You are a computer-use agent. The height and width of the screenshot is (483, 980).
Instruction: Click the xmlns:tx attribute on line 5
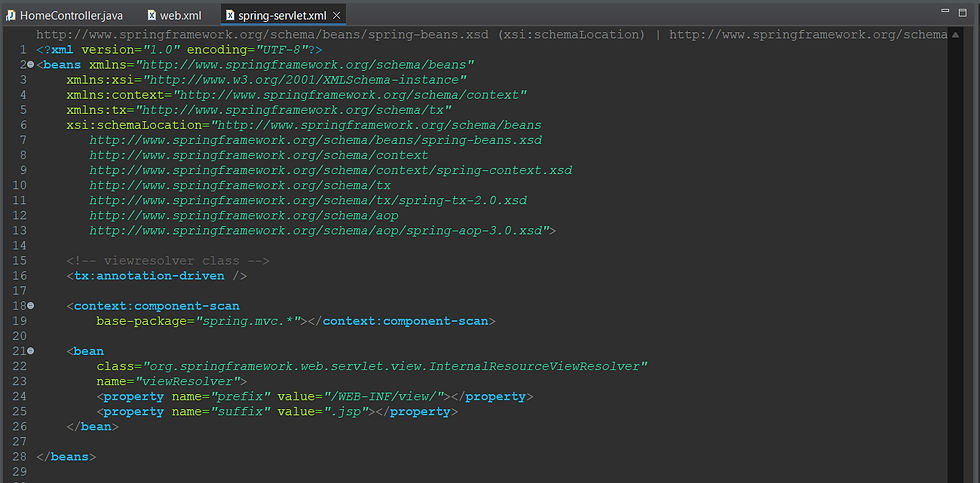259,109
